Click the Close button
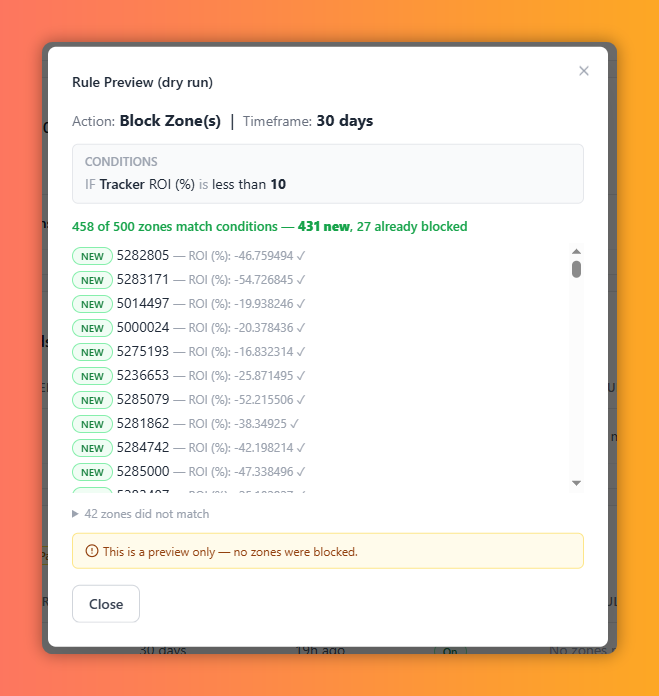The width and height of the screenshot is (659, 696). 106,604
